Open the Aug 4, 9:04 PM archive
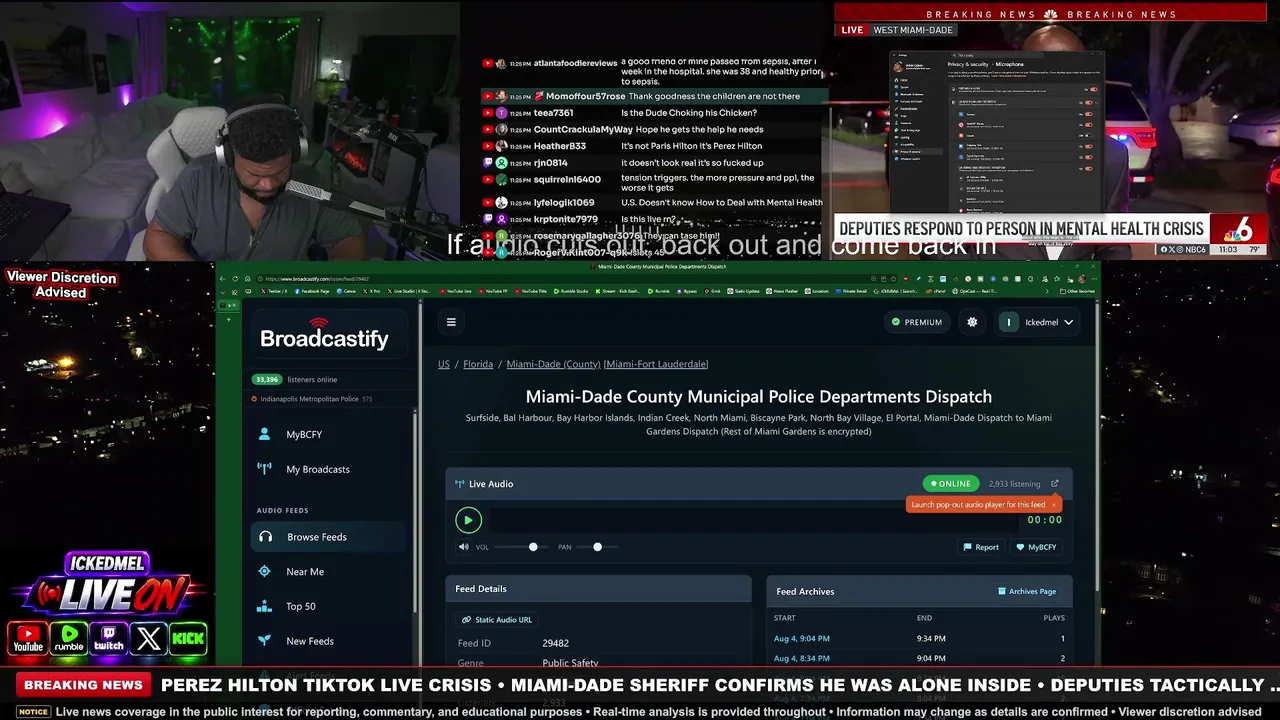 click(x=801, y=638)
